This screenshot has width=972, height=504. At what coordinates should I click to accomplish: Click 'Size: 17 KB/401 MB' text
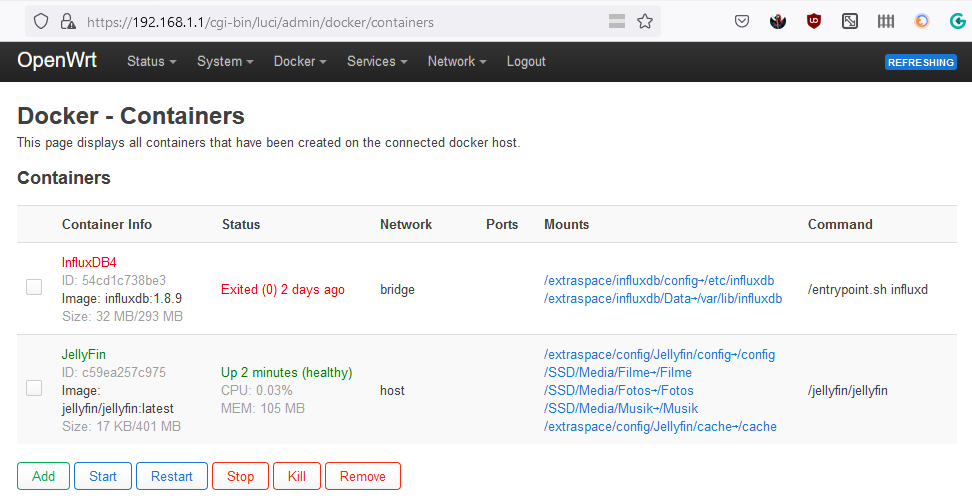click(x=122, y=427)
